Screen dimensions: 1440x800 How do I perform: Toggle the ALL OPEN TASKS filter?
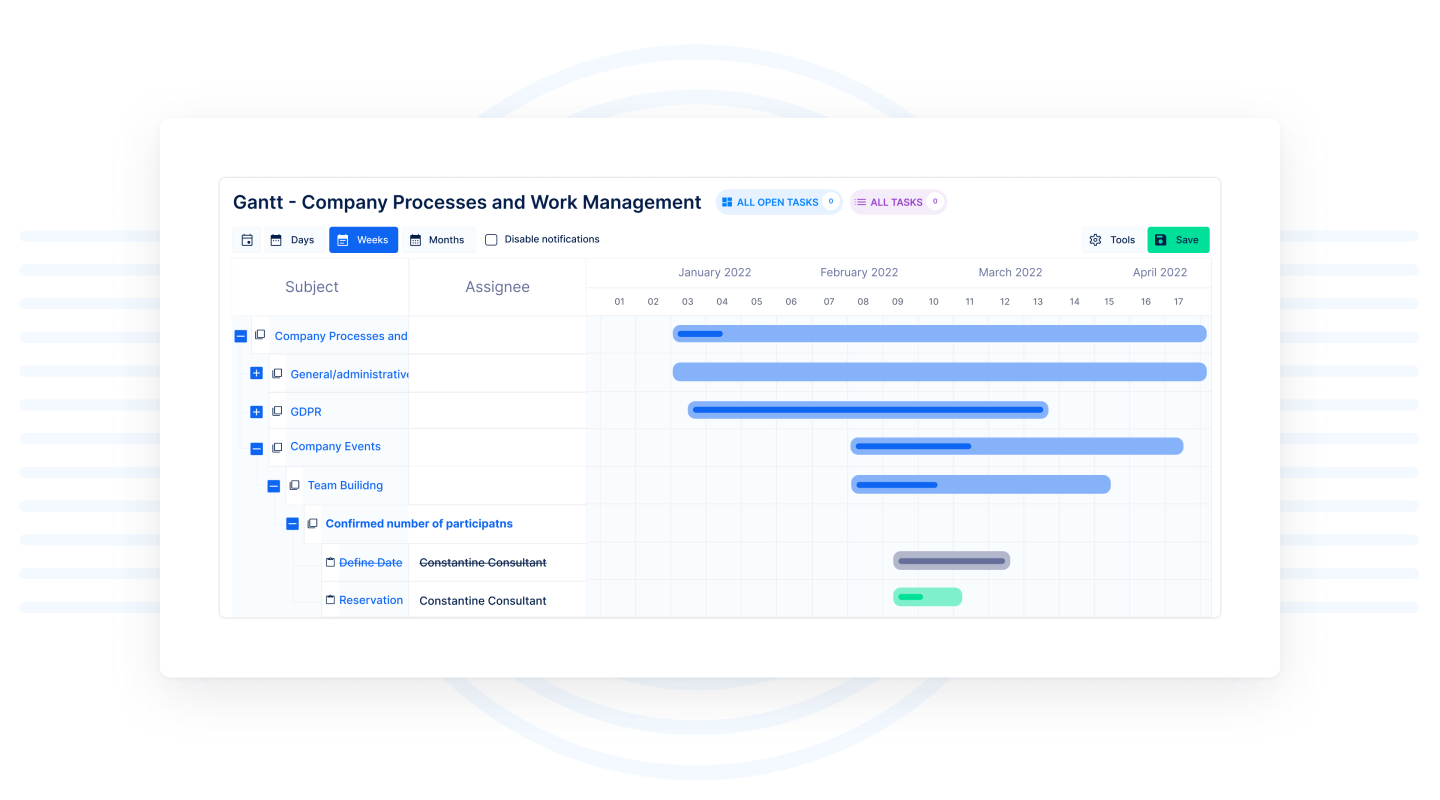(778, 202)
